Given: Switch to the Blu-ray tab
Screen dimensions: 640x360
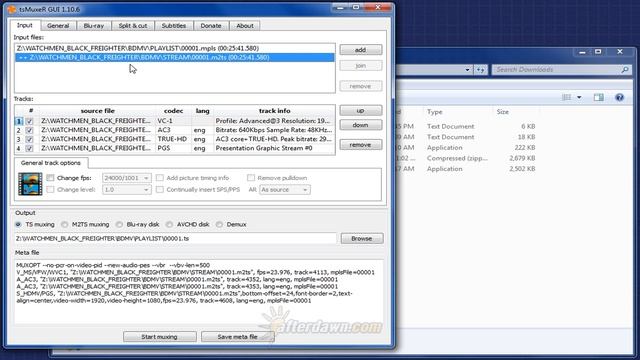Looking at the screenshot, I should coord(94,25).
